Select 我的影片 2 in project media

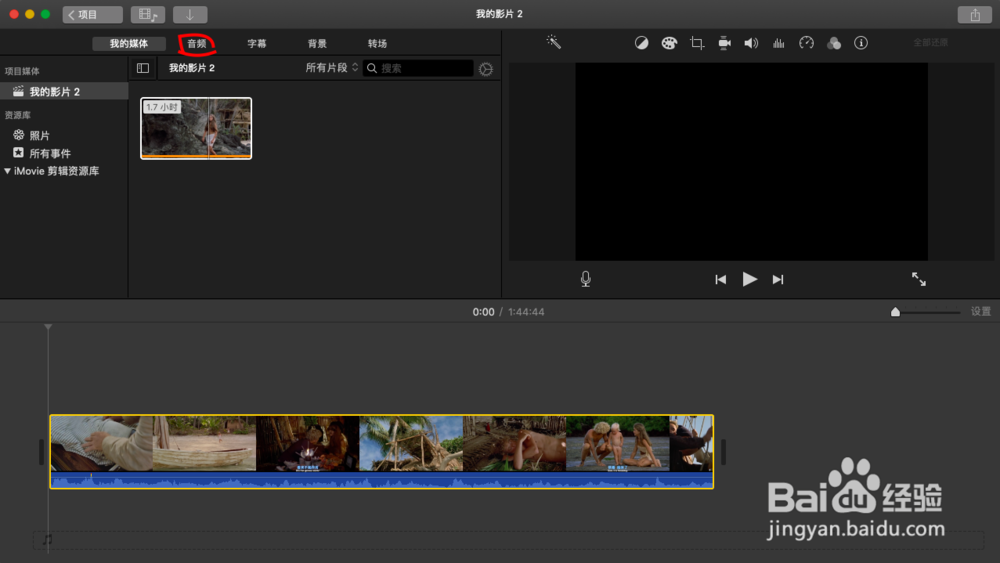click(x=64, y=91)
